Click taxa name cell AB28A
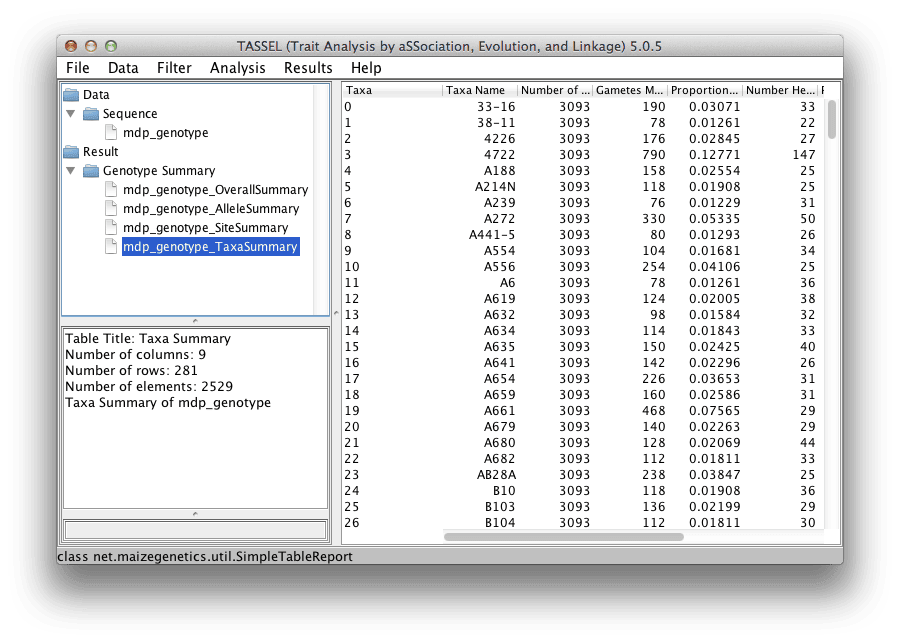Viewport: 900px width, 643px height. point(496,475)
